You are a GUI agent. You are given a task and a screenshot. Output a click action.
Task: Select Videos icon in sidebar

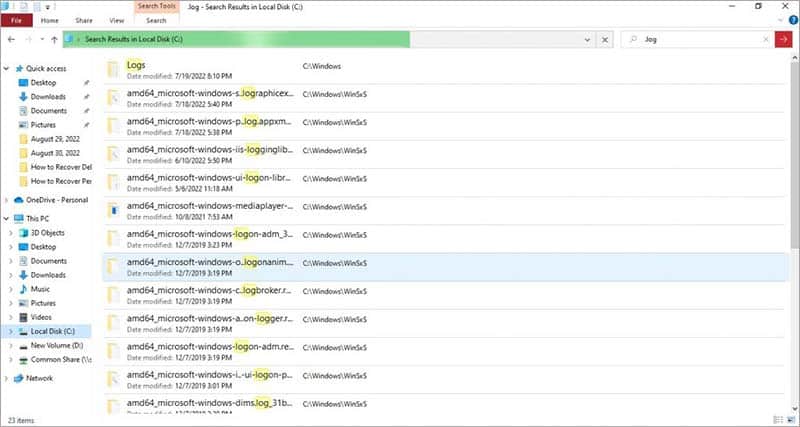(x=23, y=317)
